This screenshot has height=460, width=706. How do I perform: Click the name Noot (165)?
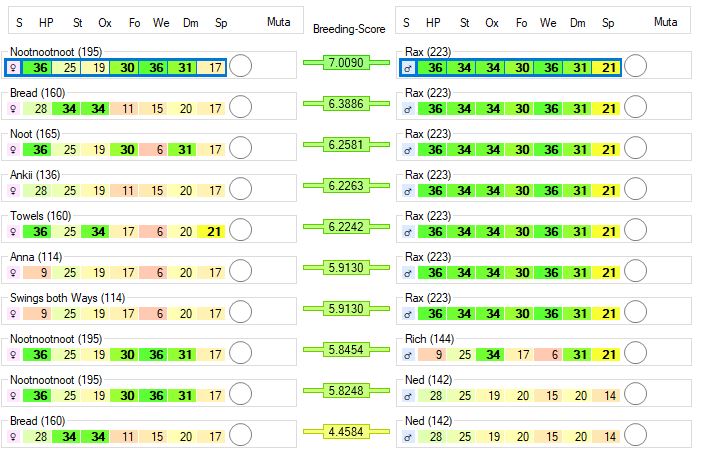point(35,134)
